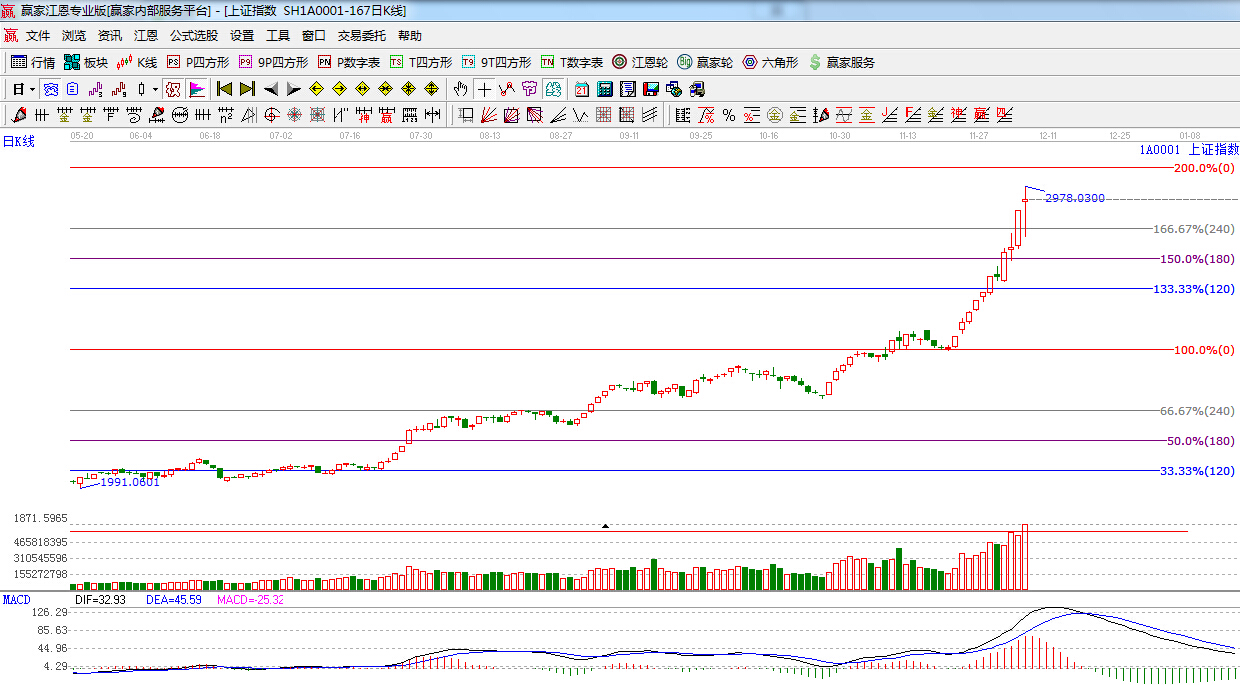The height and width of the screenshot is (685, 1240).
Task: Open the 六角形 hexagon chart tool
Action: coord(770,62)
